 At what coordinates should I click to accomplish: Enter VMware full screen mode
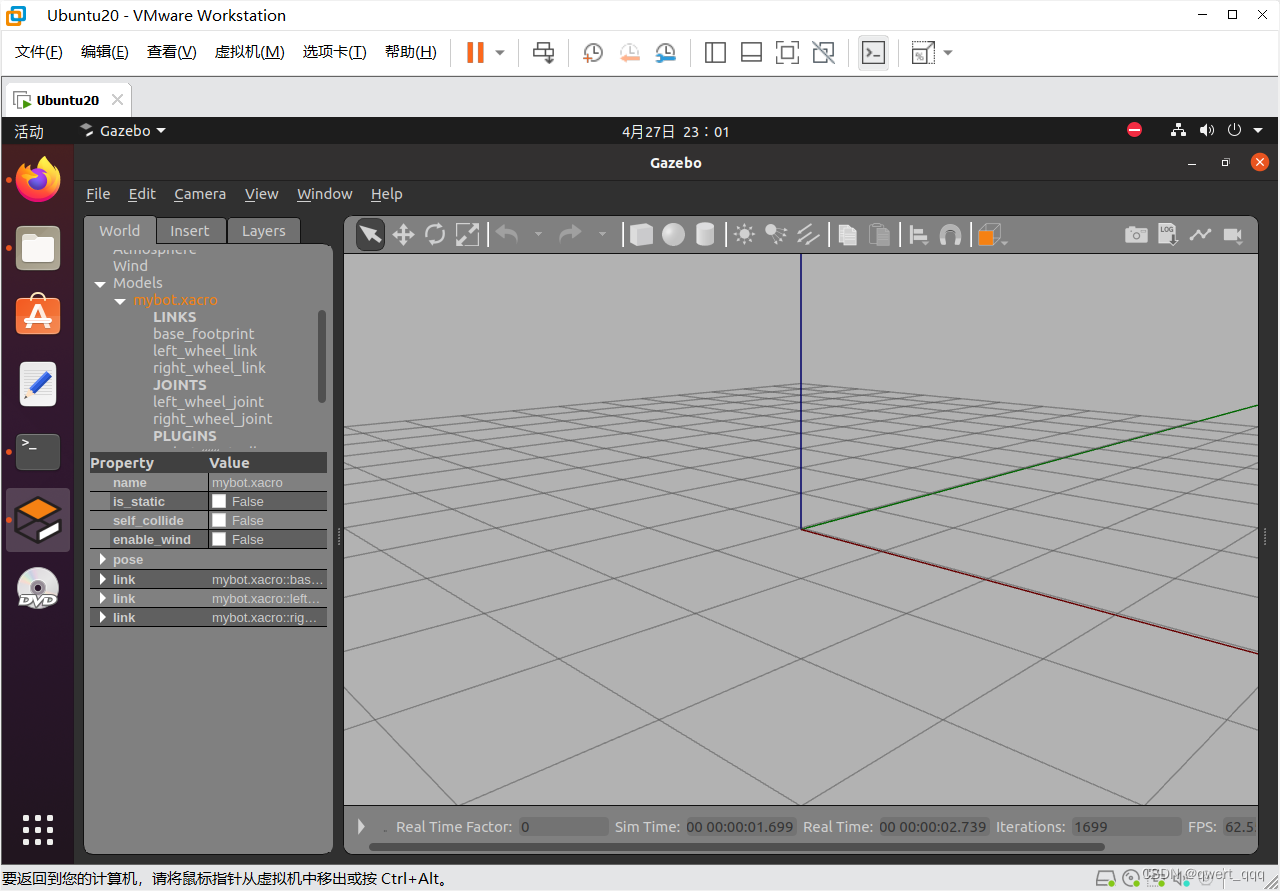pos(787,53)
